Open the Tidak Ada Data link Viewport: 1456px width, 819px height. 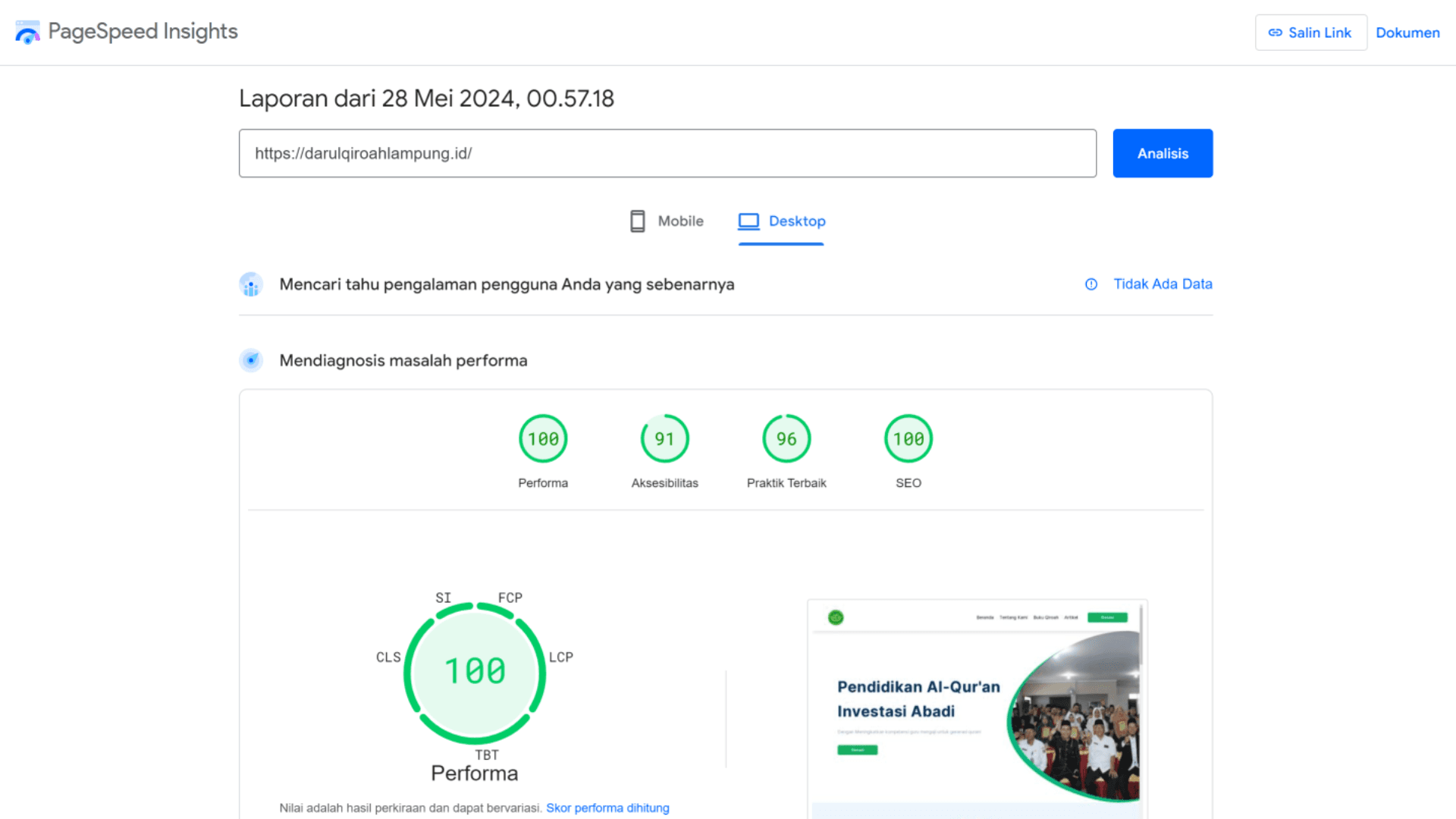pyautogui.click(x=1163, y=284)
